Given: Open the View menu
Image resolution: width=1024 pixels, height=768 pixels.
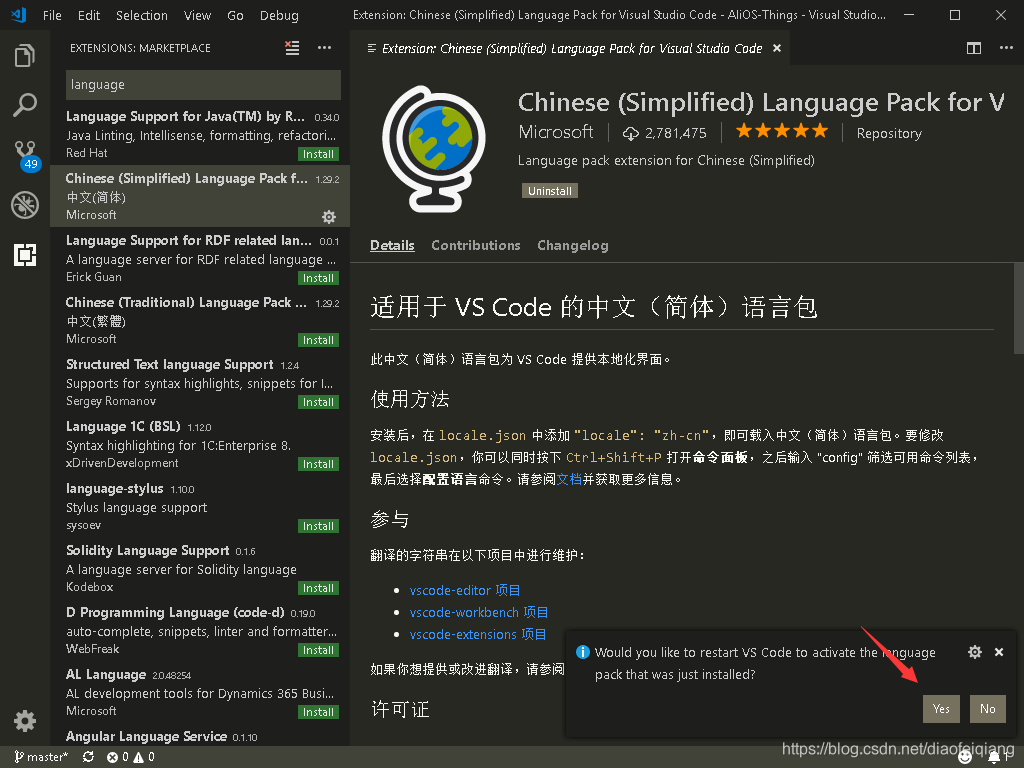Looking at the screenshot, I should 197,15.
